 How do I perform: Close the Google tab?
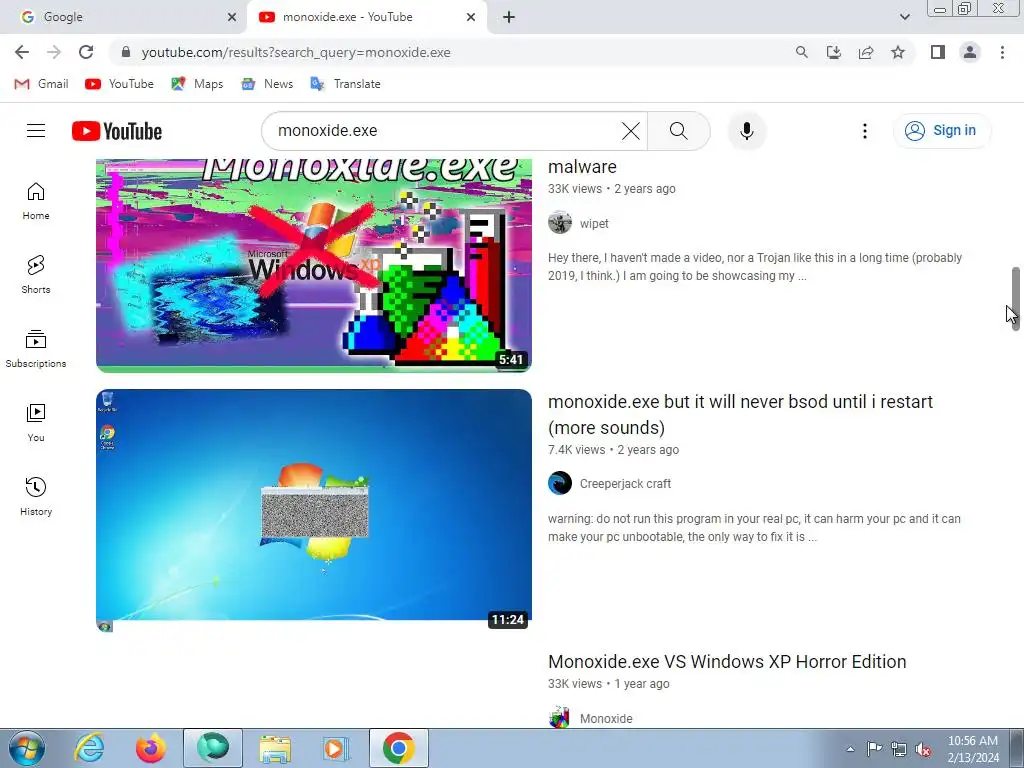[232, 17]
